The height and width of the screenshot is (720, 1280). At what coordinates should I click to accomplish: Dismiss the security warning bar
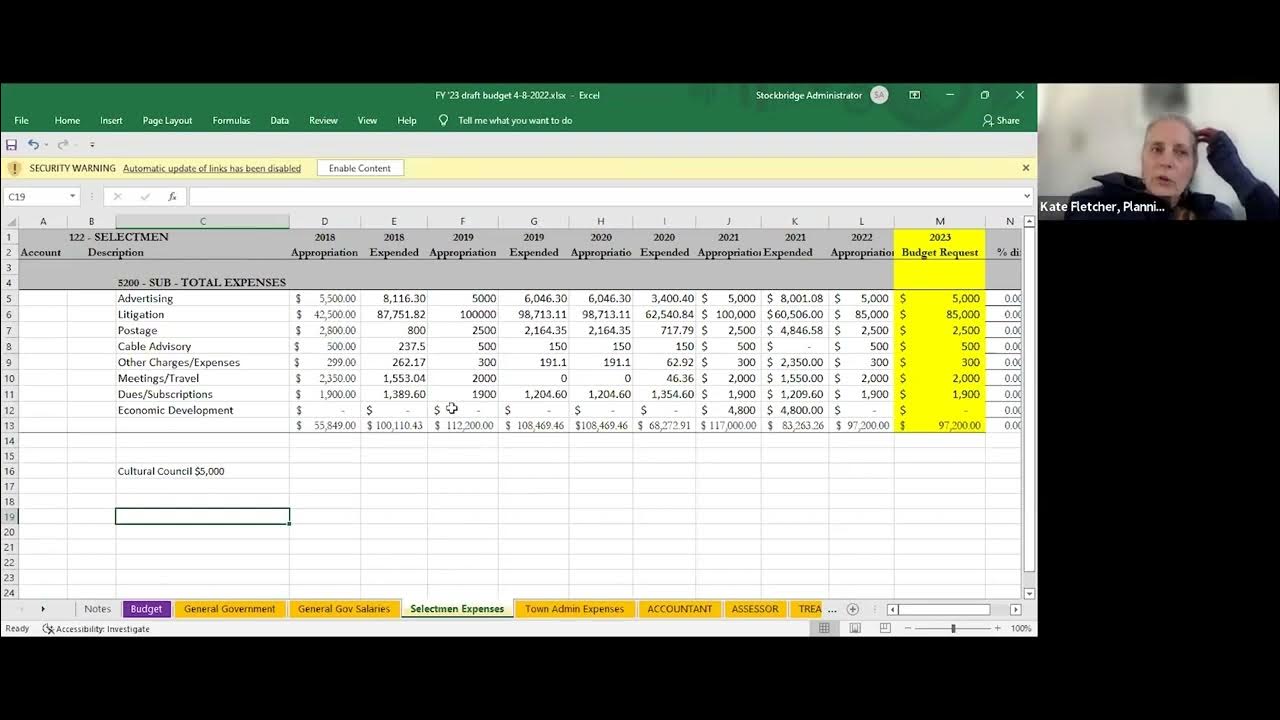tap(1025, 168)
